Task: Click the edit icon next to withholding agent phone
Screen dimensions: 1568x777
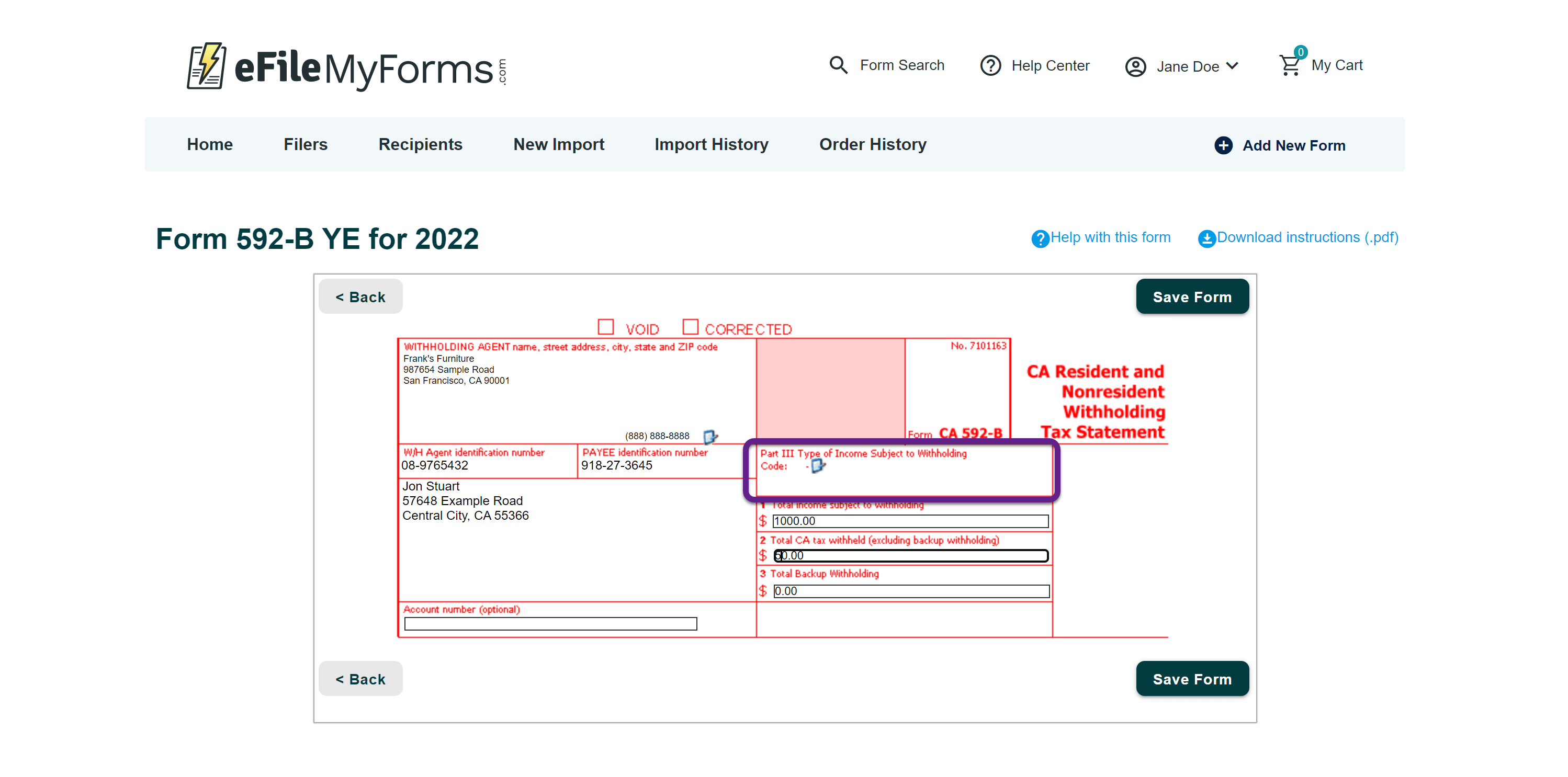Action: [x=710, y=436]
